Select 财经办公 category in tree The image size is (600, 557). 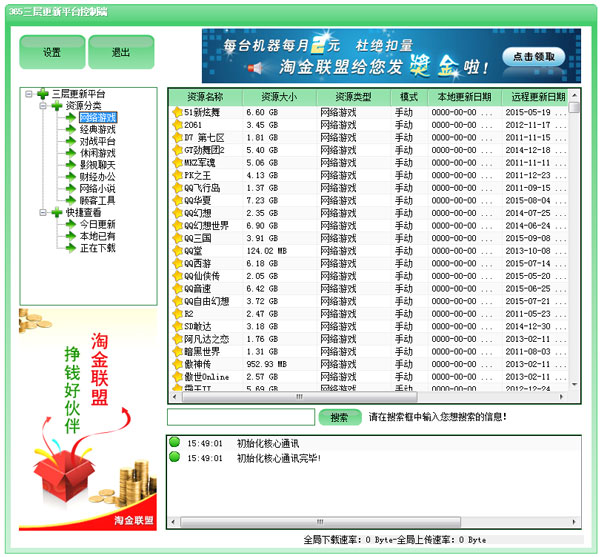[98, 177]
